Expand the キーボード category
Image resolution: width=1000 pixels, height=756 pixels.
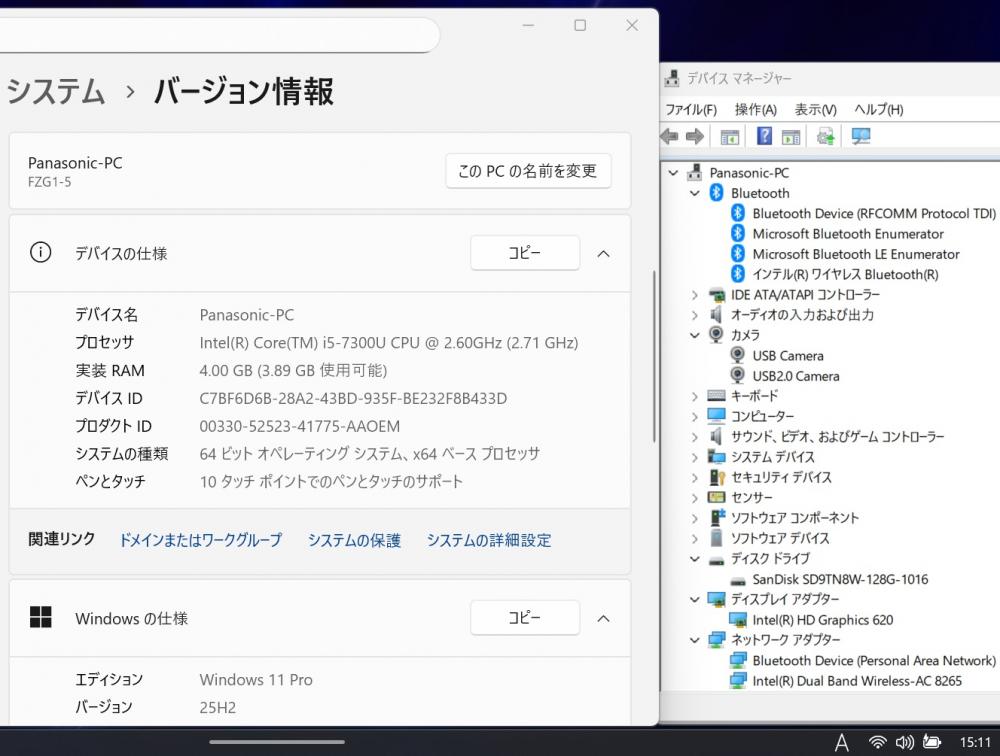[695, 396]
